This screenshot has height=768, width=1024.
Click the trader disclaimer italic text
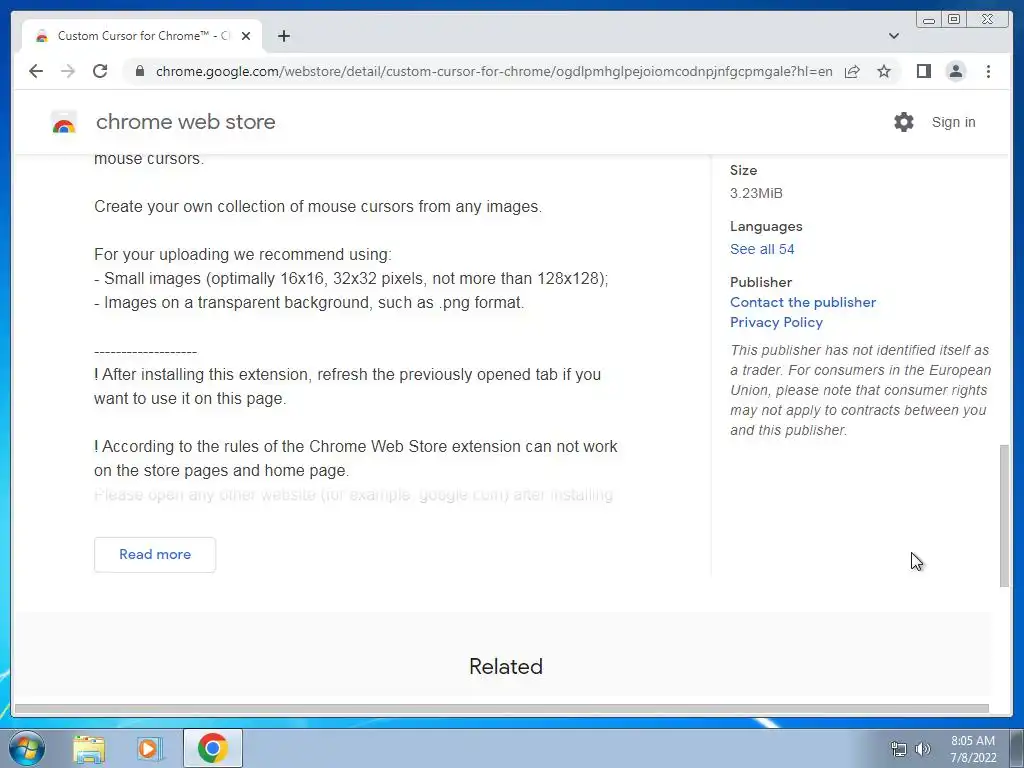click(860, 390)
